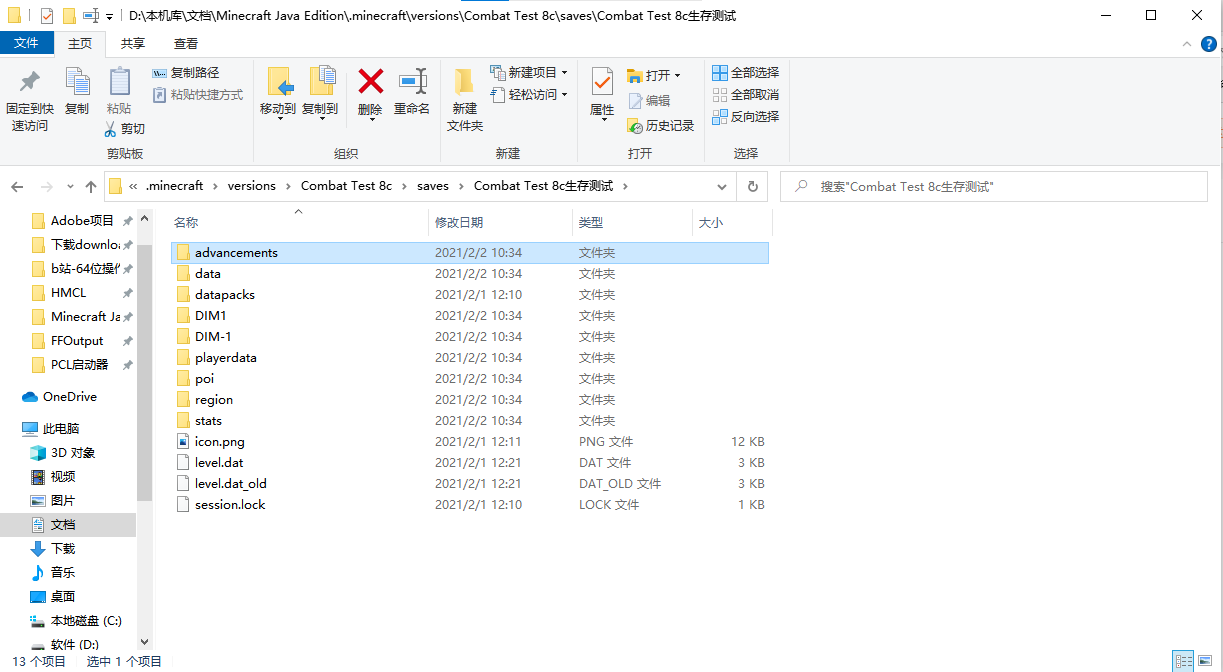The height and width of the screenshot is (672, 1223).
Task: Open the Easy access dropdown
Action: click(x=529, y=95)
